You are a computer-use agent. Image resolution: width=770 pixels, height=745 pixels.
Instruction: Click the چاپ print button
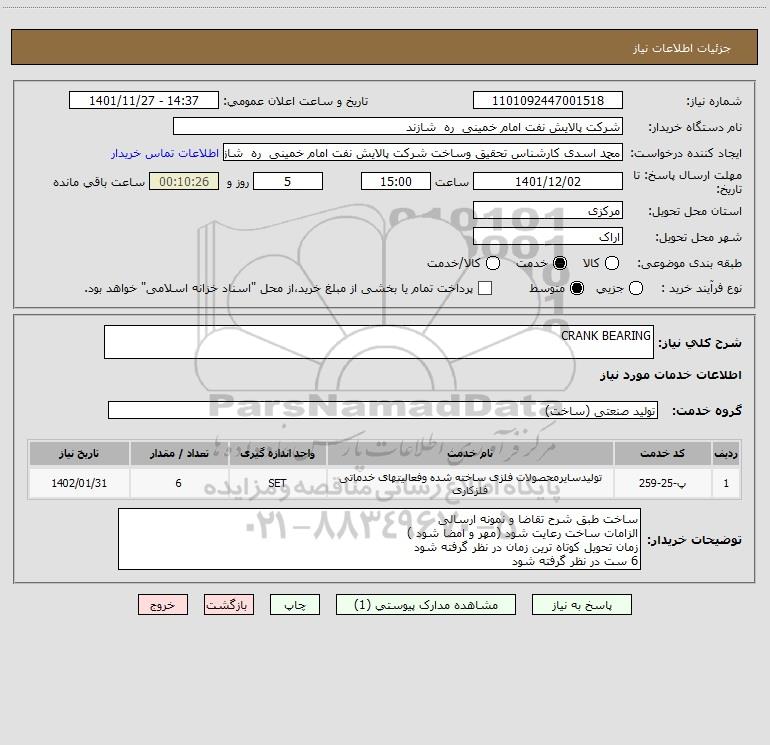point(295,605)
